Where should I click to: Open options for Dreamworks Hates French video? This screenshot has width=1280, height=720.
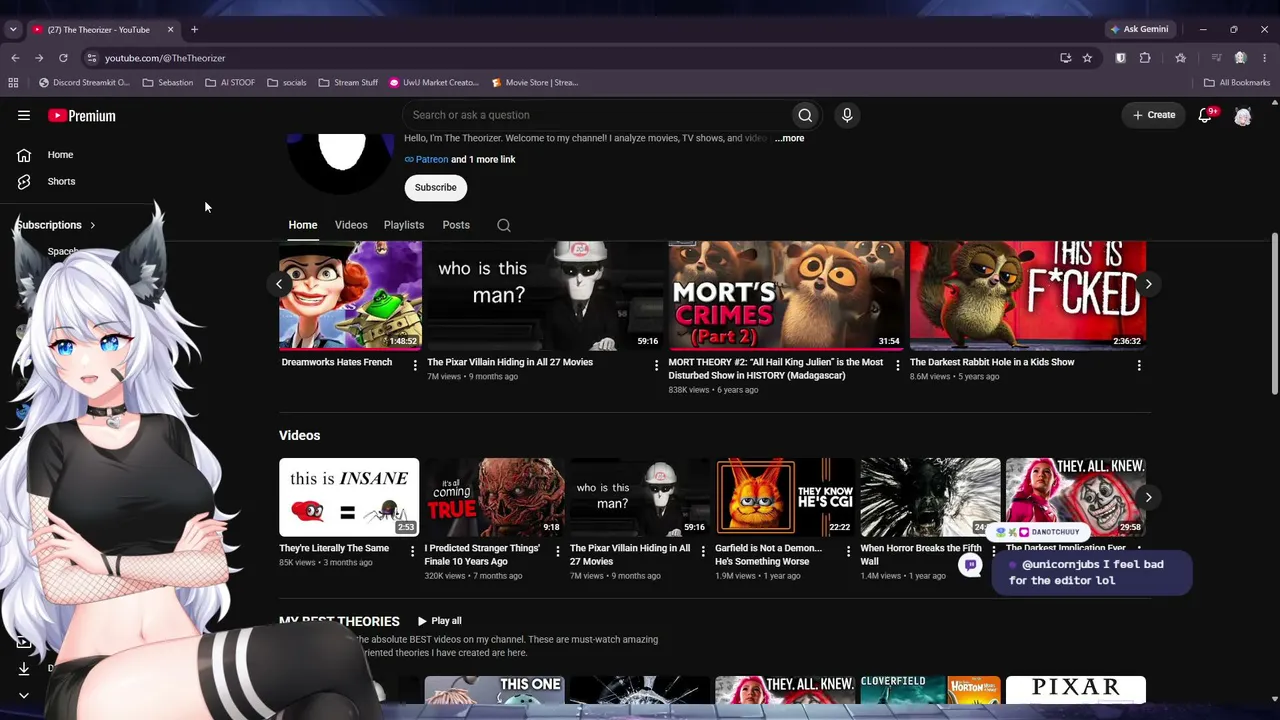coord(415,365)
